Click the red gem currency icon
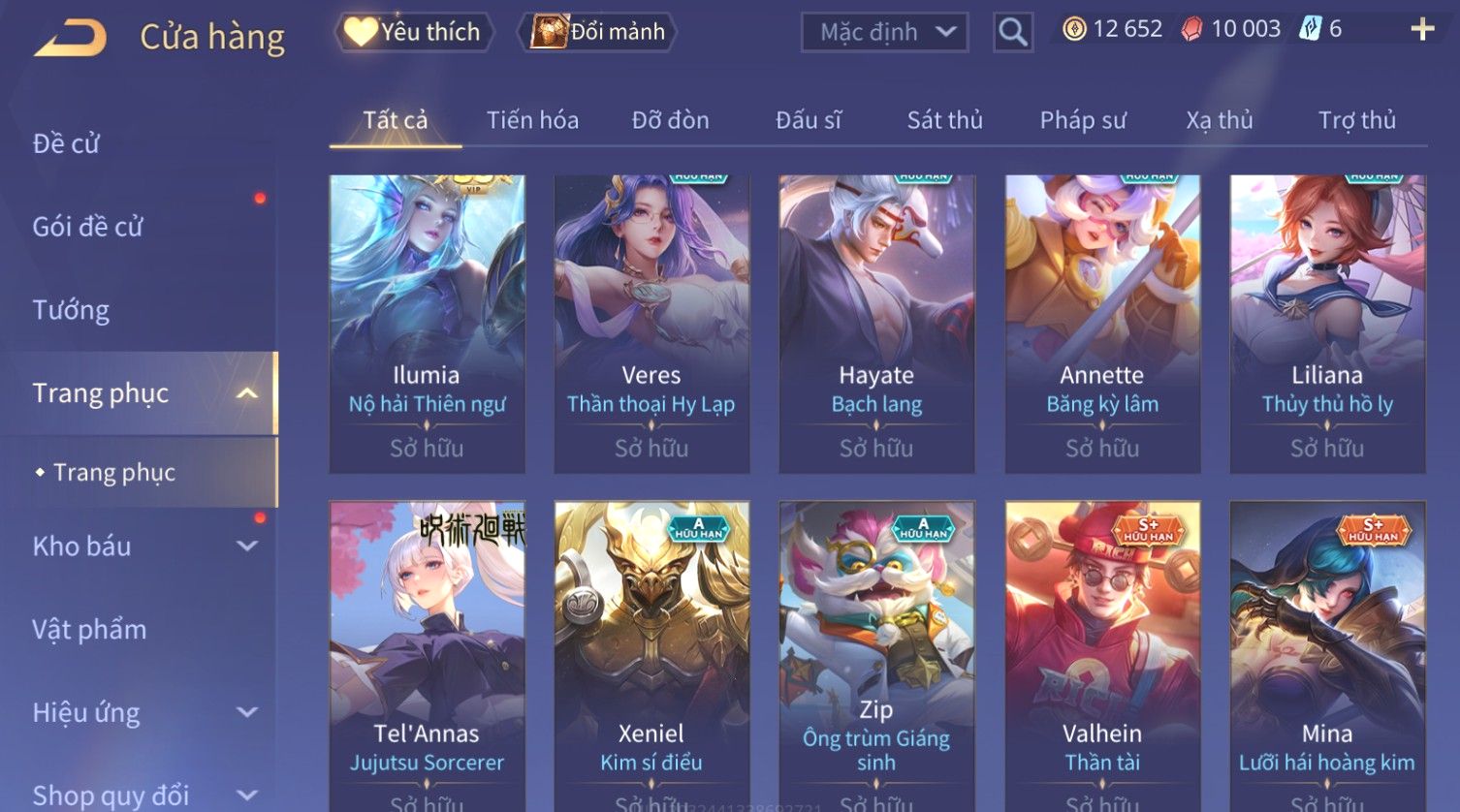 1191,29
